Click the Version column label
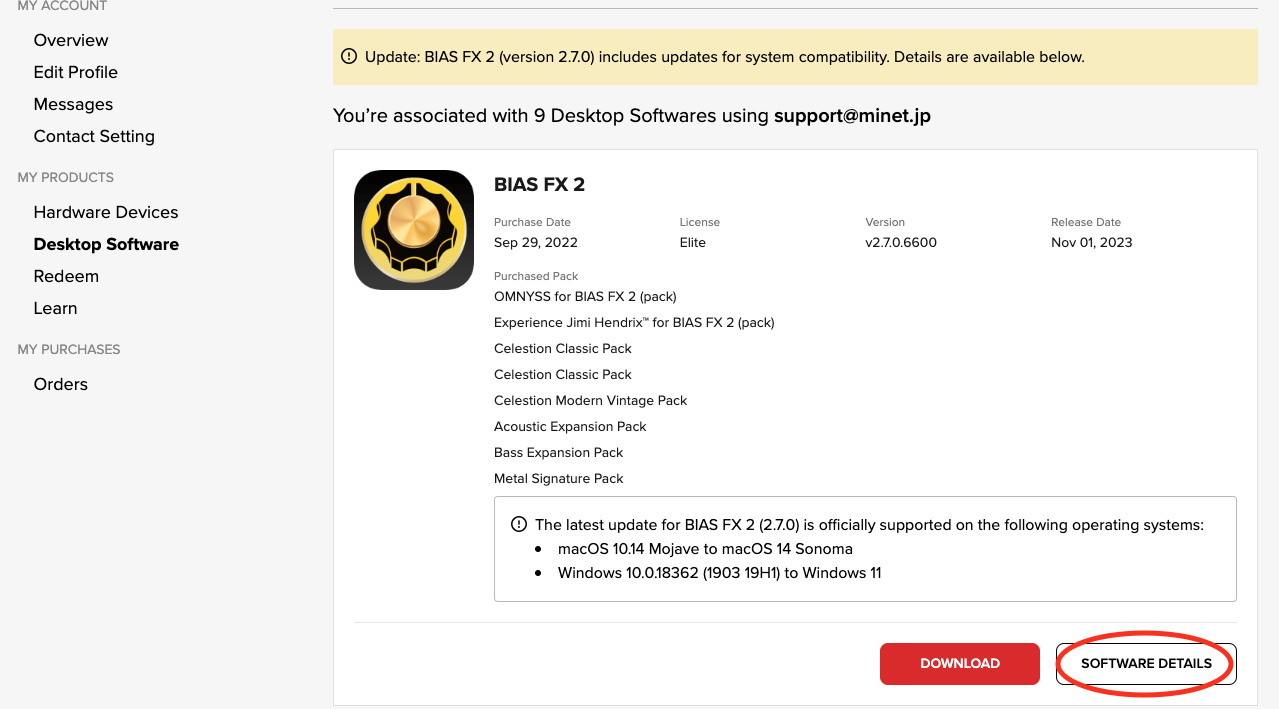The width and height of the screenshot is (1279, 709). click(x=885, y=222)
